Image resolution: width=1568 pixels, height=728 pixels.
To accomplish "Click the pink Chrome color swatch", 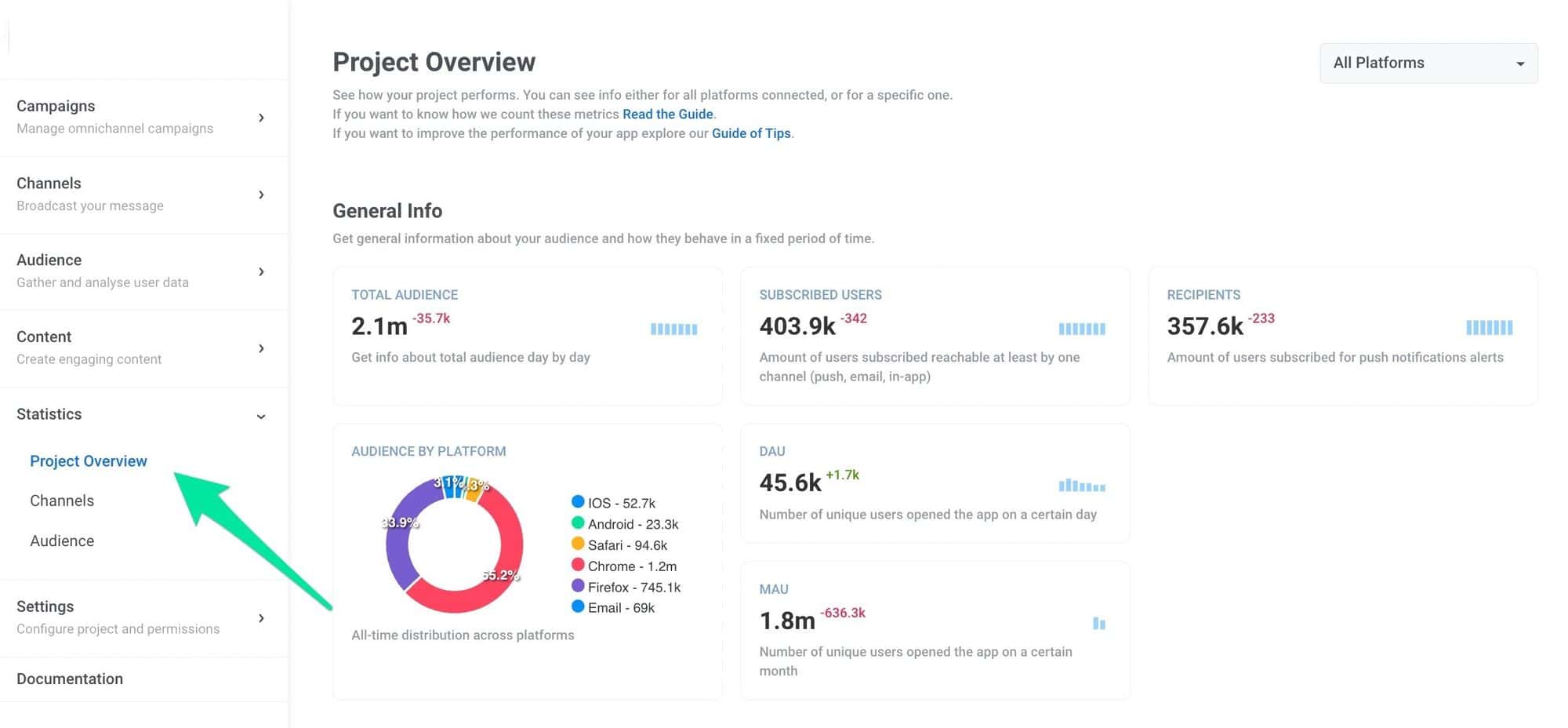I will point(578,566).
